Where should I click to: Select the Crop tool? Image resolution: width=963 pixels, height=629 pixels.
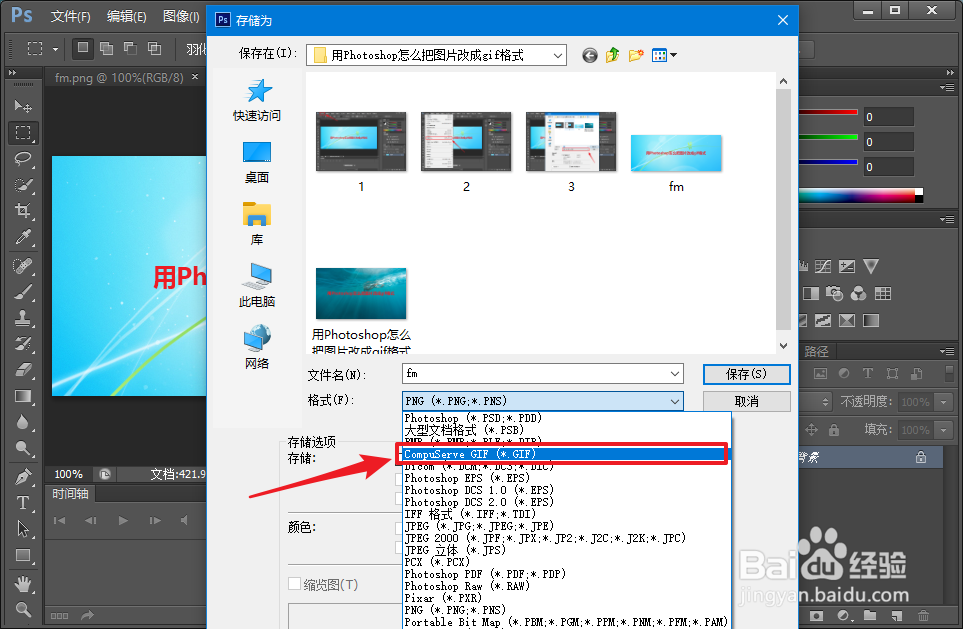(x=23, y=210)
